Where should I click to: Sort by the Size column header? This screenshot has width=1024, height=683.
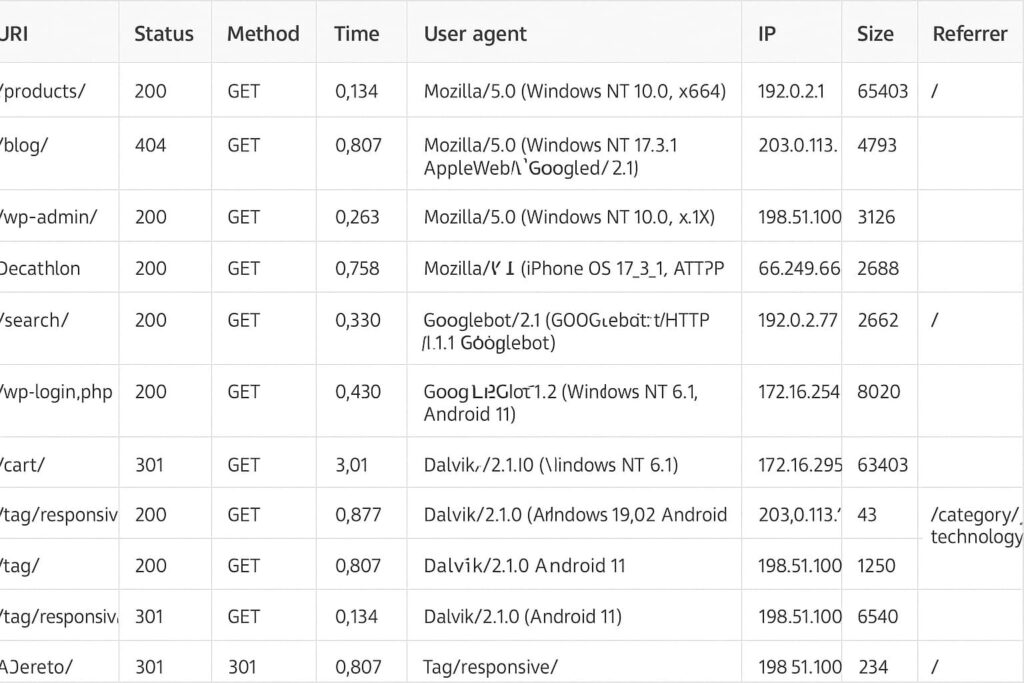875,34
